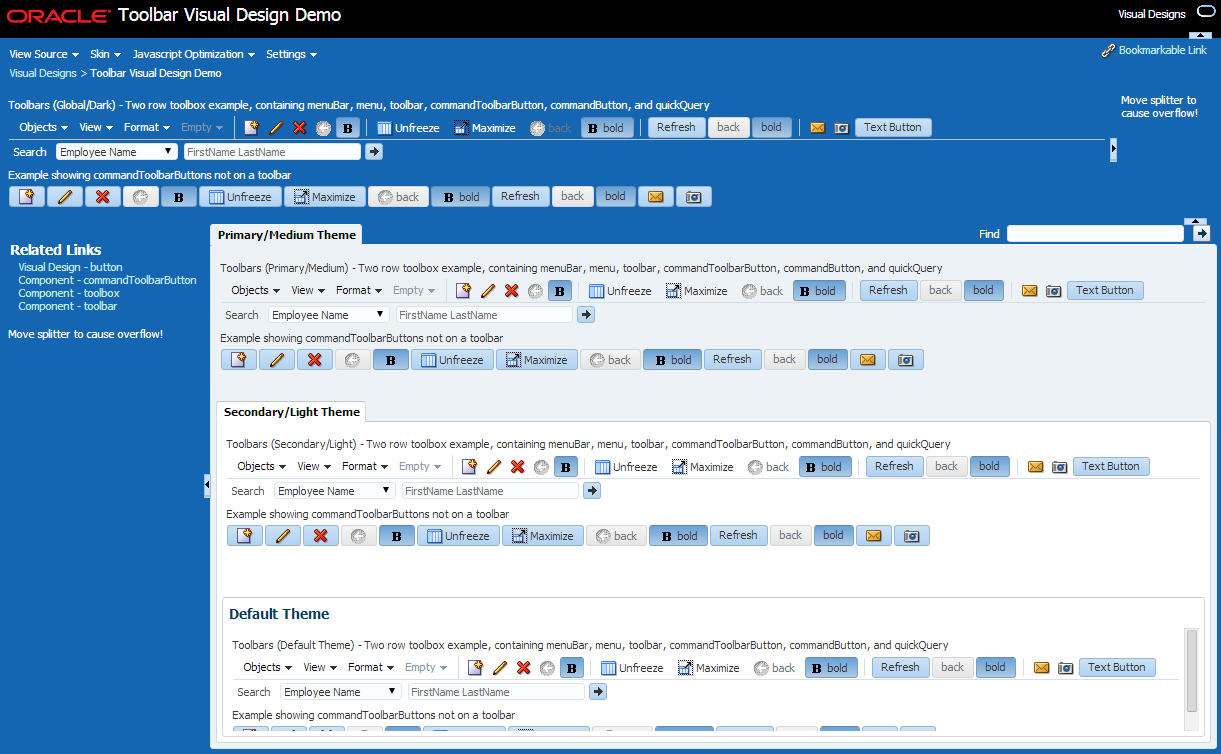Image resolution: width=1221 pixels, height=754 pixels.
Task: Toggle text-only 'bold' button in Global/Dark toolbar
Action: click(771, 127)
